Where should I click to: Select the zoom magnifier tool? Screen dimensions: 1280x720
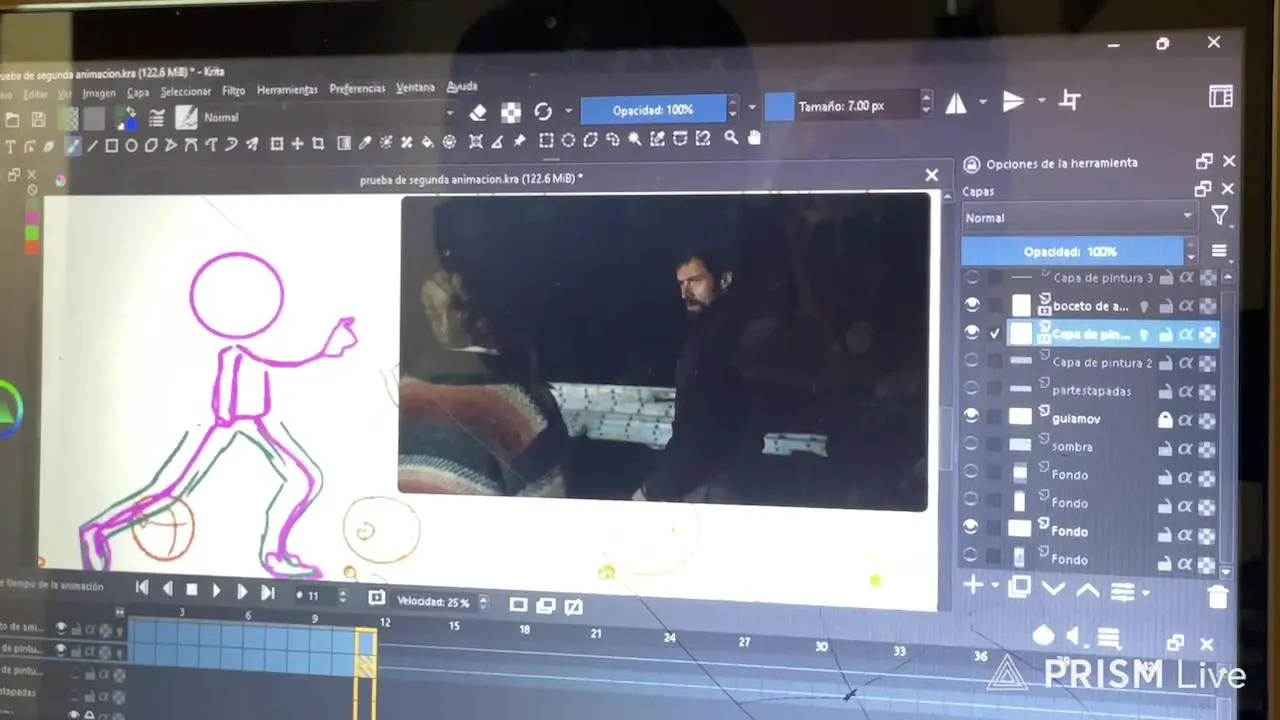[x=731, y=138]
